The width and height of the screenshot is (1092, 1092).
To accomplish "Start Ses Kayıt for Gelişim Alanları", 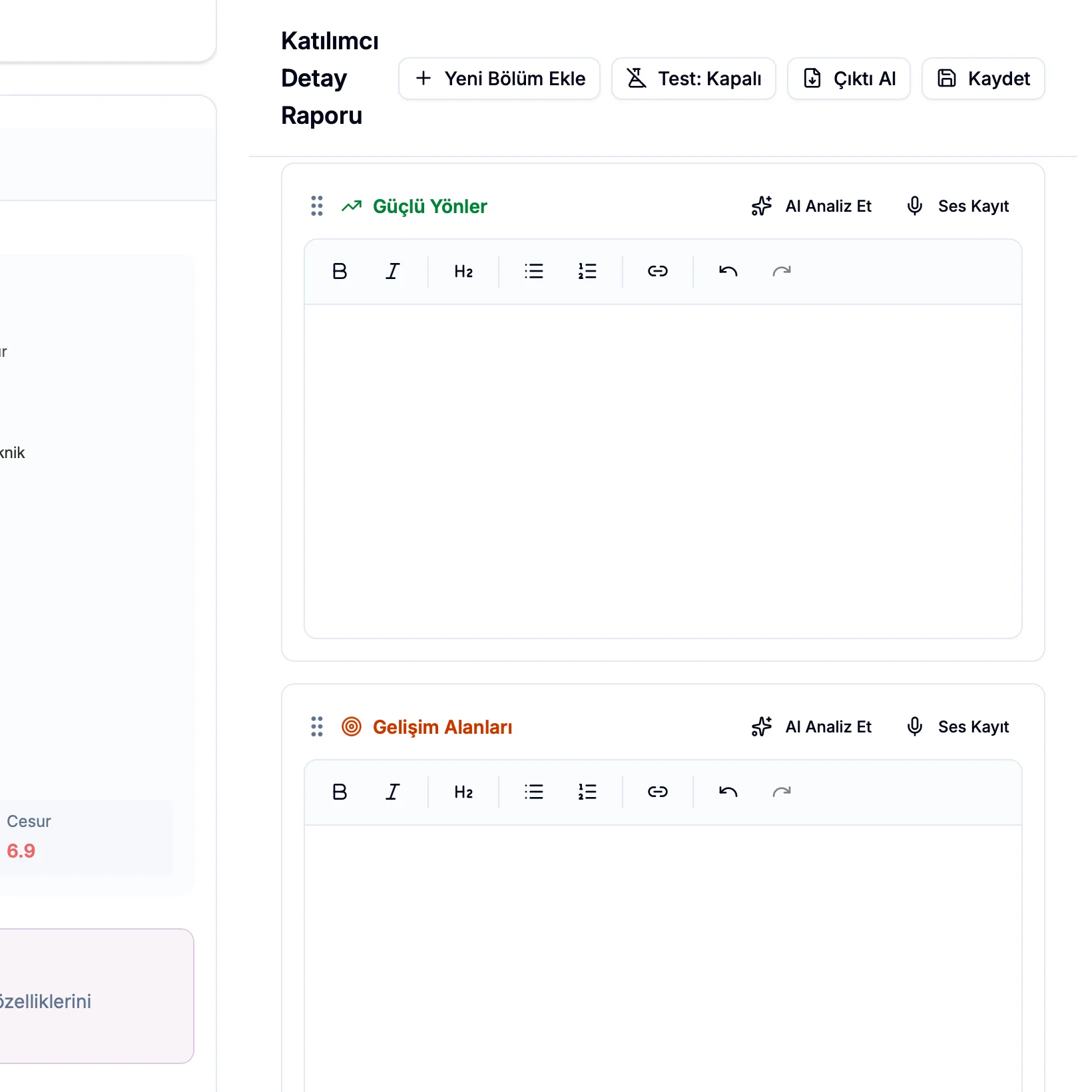I will coord(958,727).
